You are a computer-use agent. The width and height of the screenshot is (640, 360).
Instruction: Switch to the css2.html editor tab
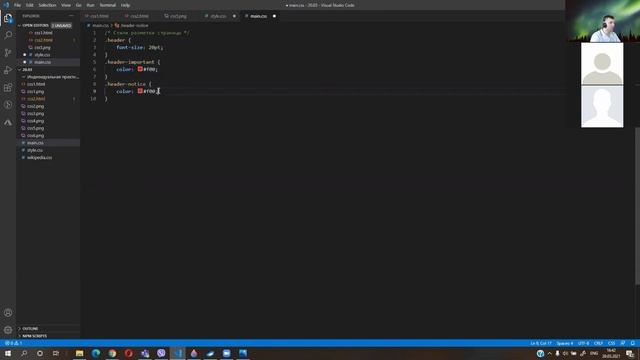point(140,16)
